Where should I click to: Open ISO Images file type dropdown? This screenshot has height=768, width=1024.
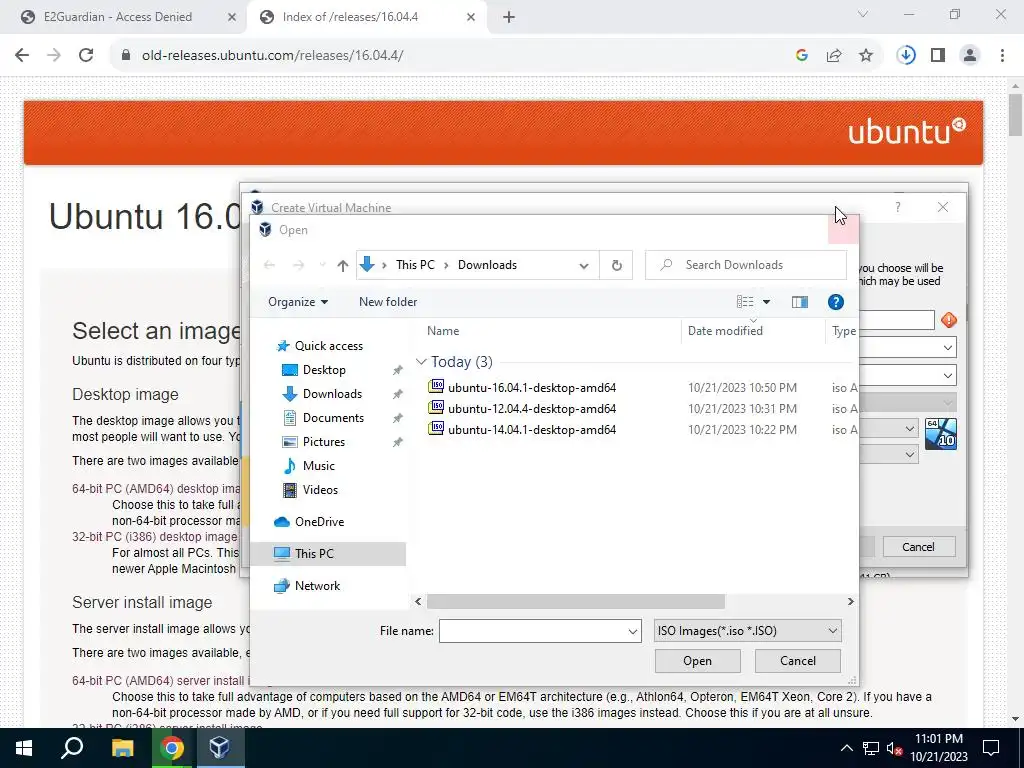(747, 631)
